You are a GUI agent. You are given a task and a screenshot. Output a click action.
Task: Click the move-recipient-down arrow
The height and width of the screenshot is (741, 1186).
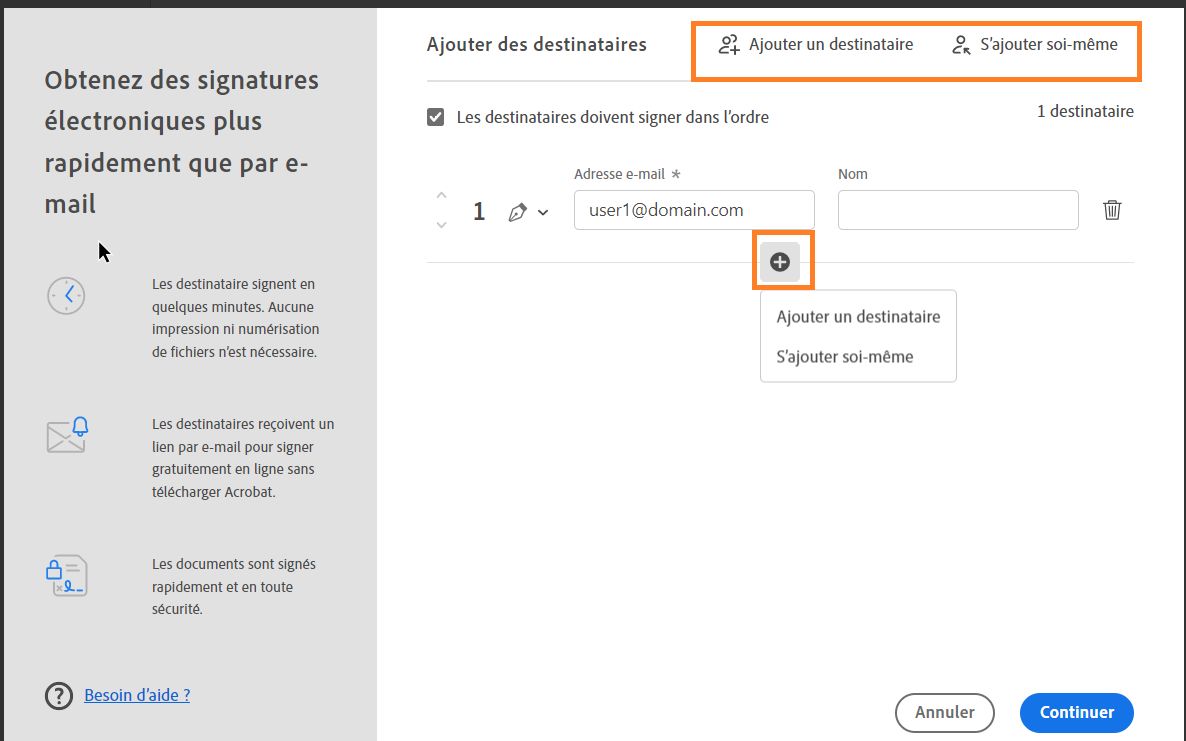click(x=441, y=225)
